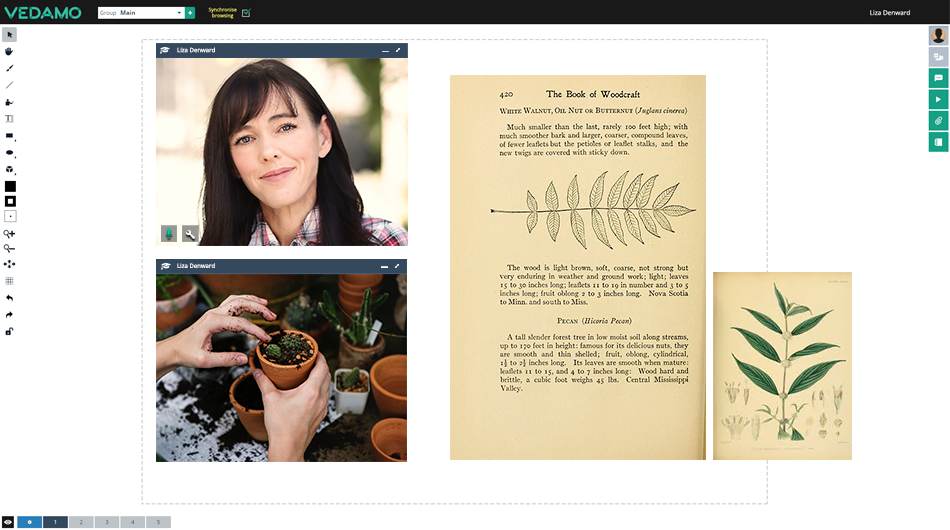Click the VEDAMO logo

43,13
